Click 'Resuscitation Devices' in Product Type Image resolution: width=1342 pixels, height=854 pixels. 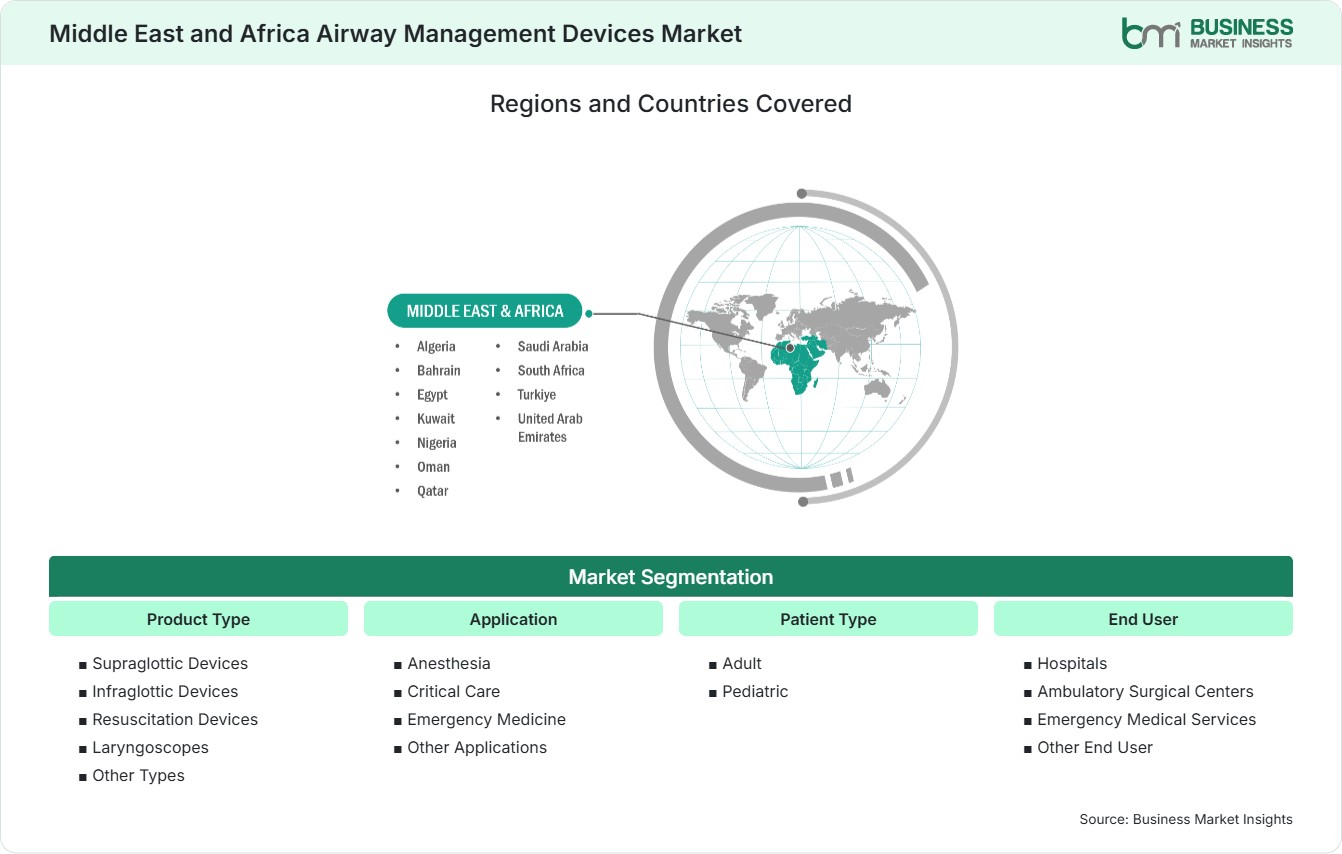tap(175, 719)
